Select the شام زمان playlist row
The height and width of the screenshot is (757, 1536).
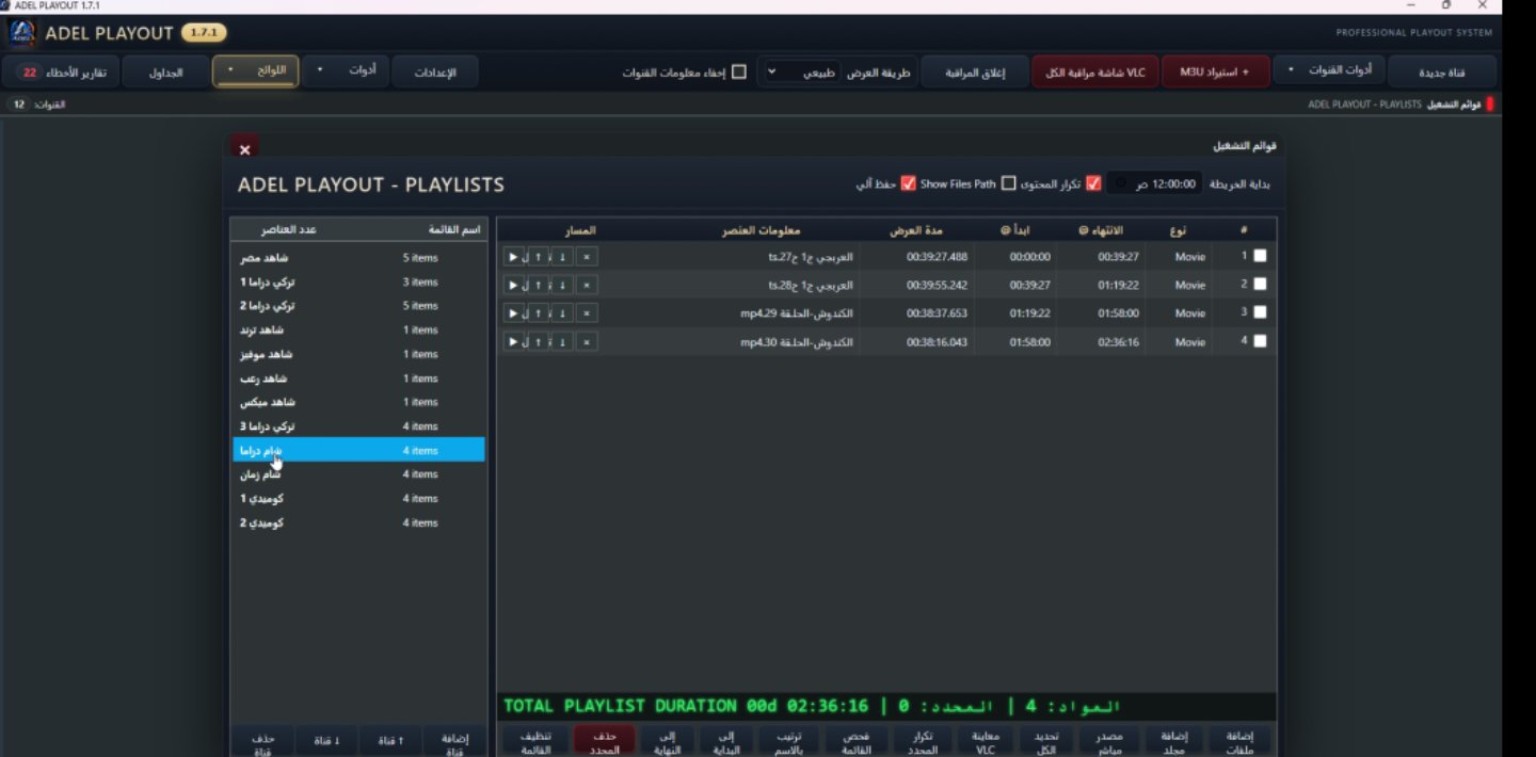pos(359,475)
